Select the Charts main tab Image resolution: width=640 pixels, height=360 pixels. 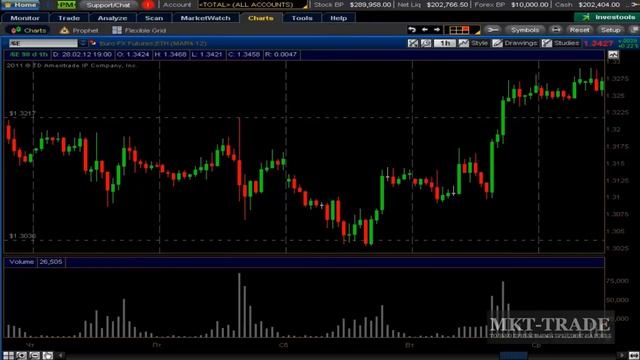(x=260, y=18)
